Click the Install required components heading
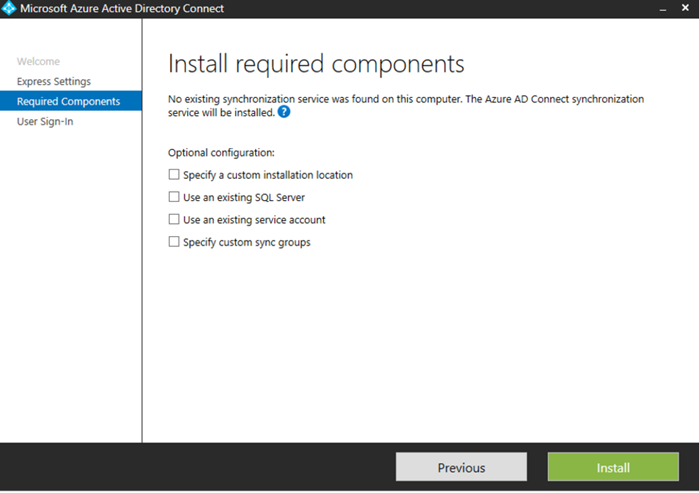The height and width of the screenshot is (493, 699). [316, 65]
